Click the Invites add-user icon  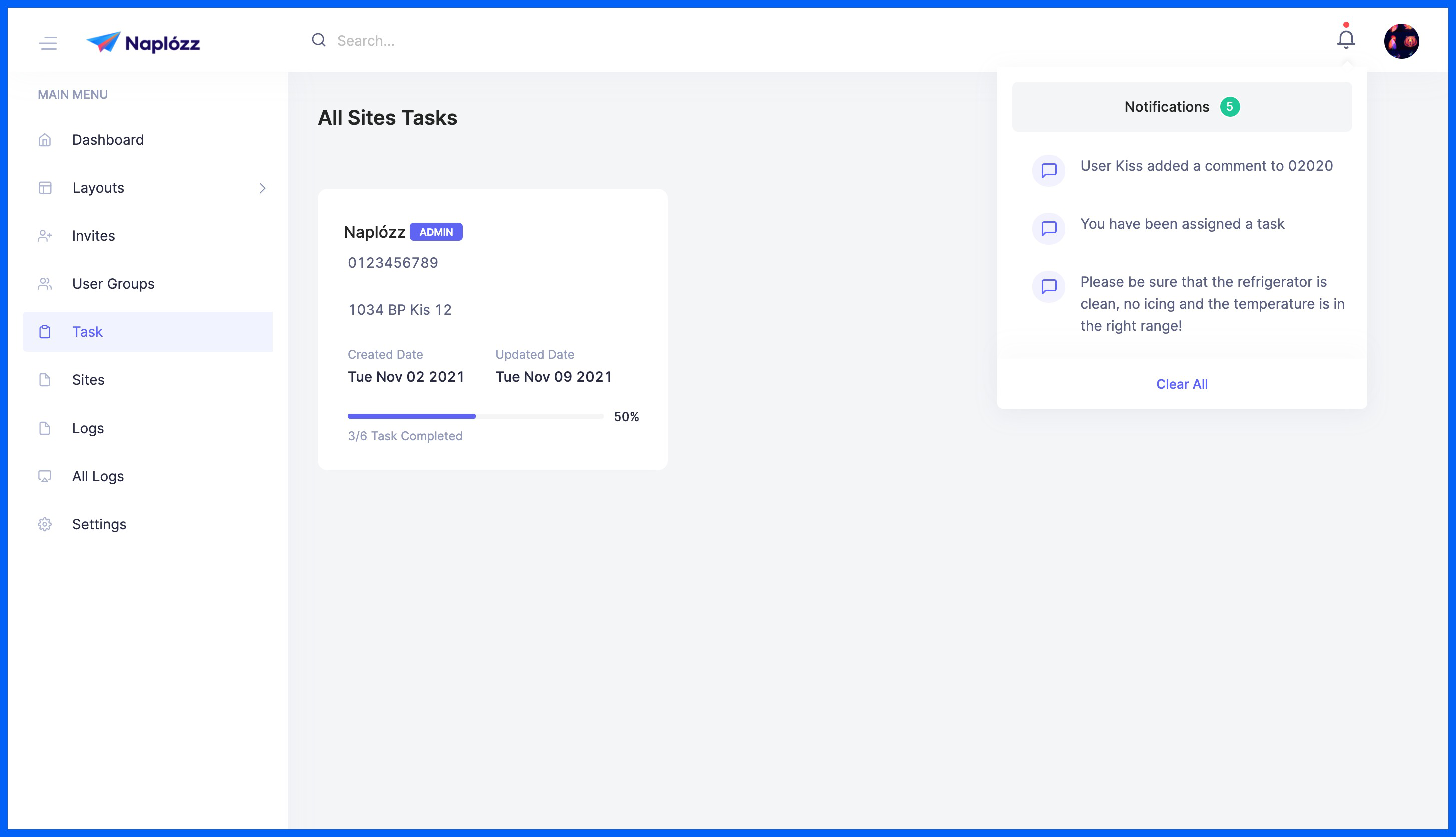coord(45,236)
